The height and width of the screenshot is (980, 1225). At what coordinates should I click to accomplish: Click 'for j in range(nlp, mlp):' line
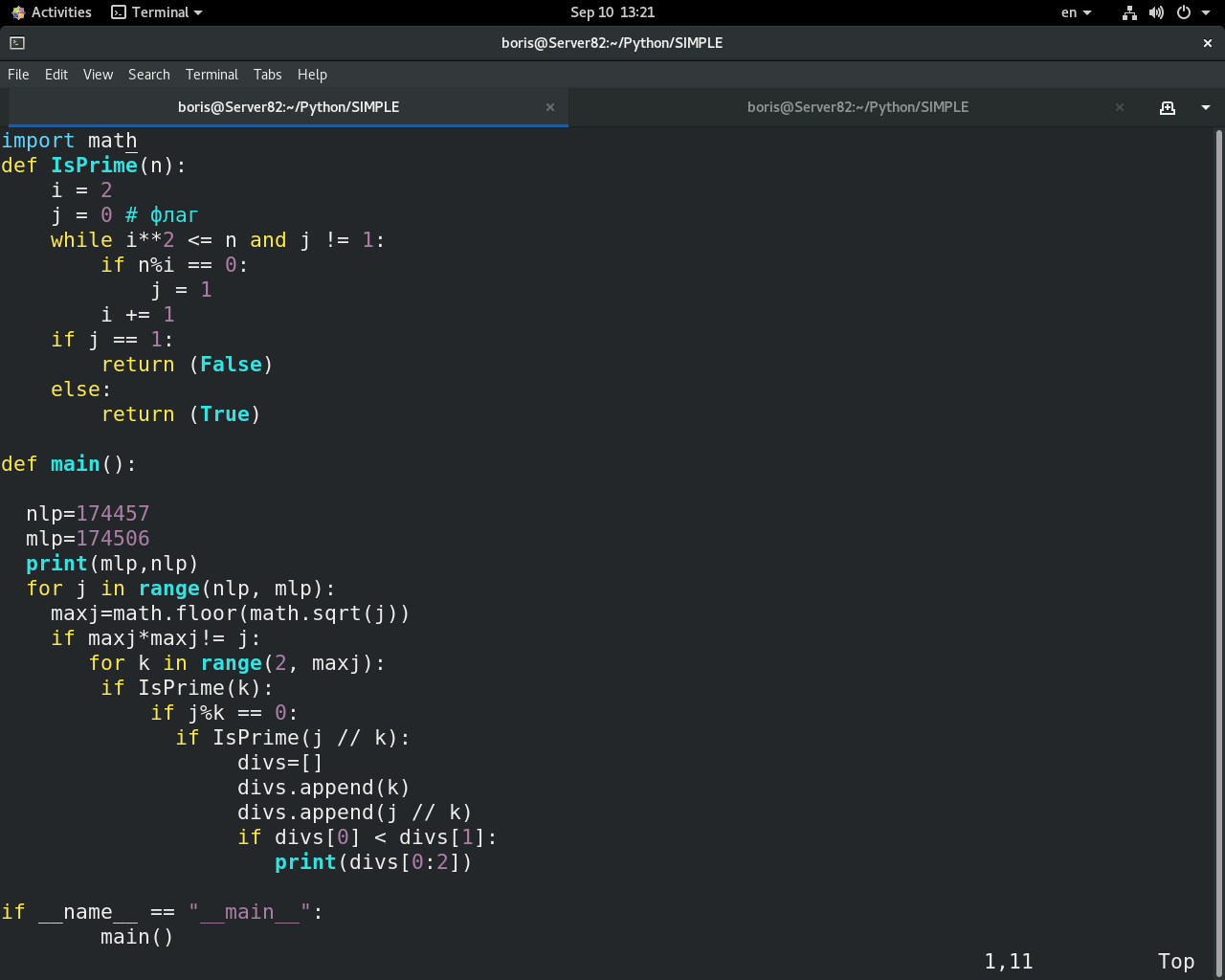[181, 589]
